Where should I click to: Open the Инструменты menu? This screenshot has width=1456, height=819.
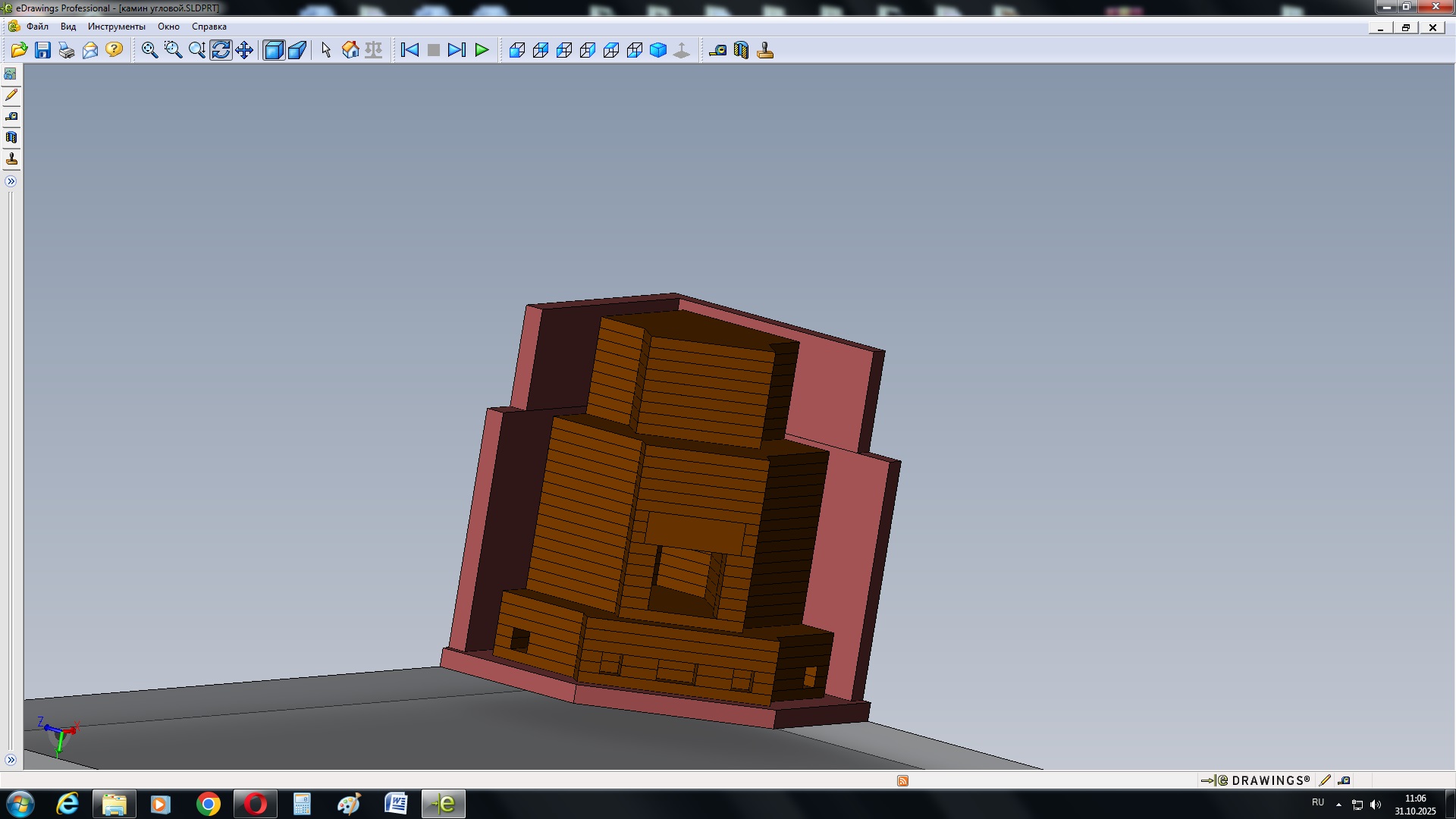click(x=116, y=27)
